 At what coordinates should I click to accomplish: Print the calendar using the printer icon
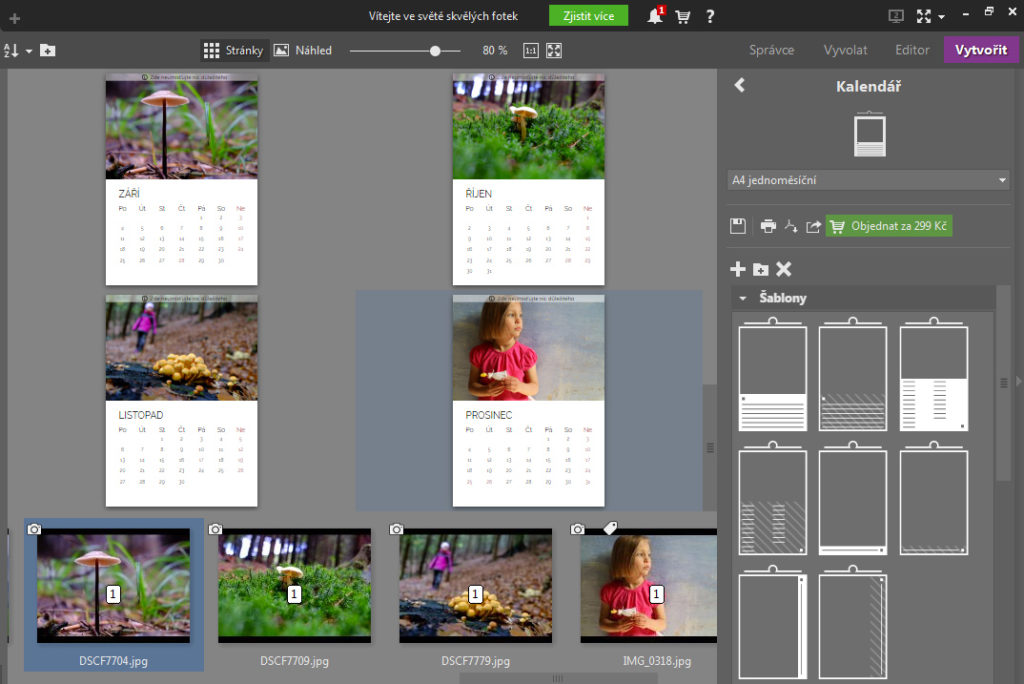point(767,226)
